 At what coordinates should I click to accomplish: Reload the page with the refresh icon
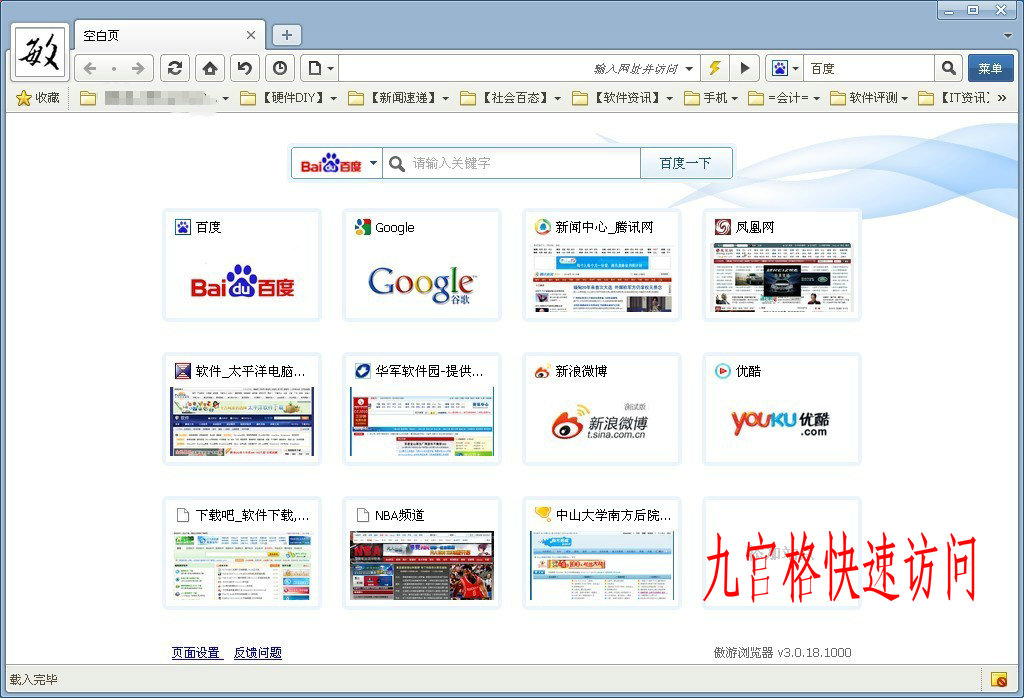[x=174, y=68]
